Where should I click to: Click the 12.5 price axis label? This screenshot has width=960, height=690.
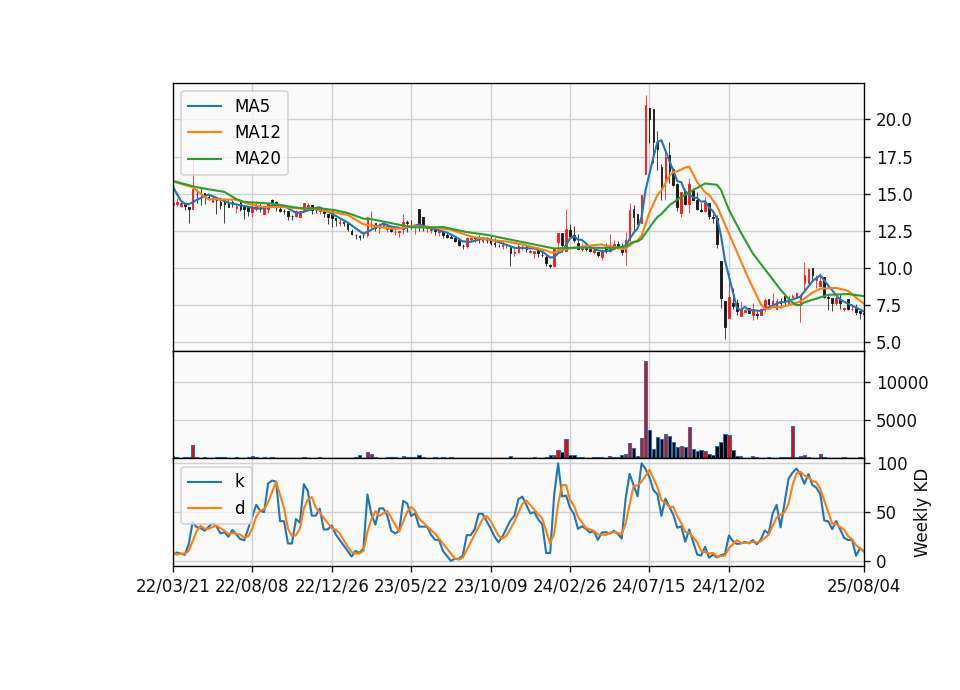894,232
